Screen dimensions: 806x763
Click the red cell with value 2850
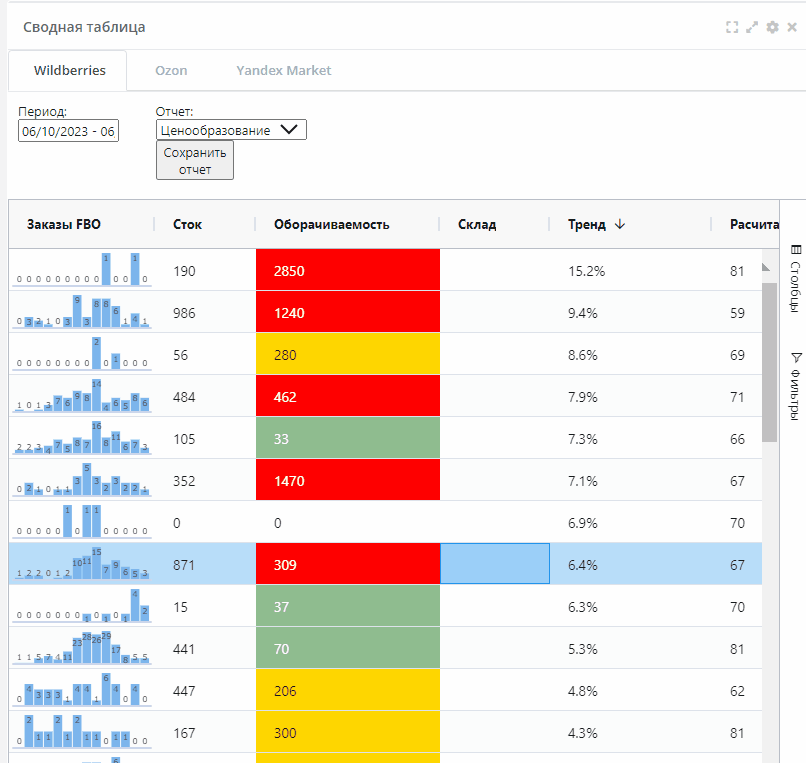pyautogui.click(x=348, y=270)
